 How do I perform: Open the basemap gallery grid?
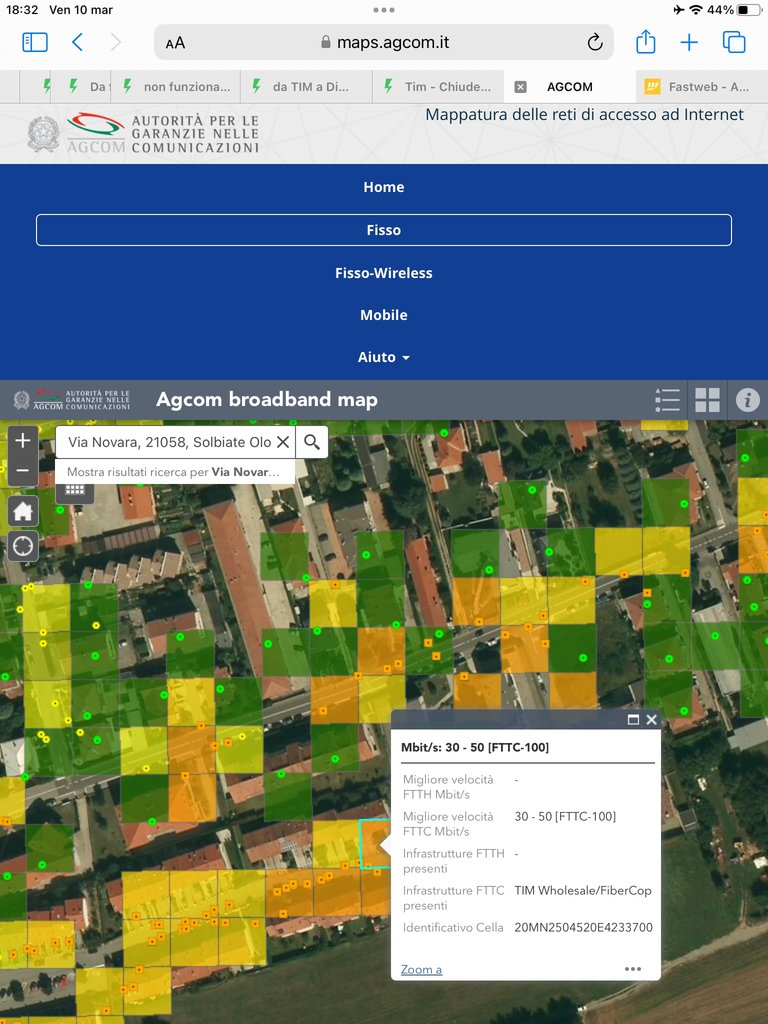tap(707, 400)
